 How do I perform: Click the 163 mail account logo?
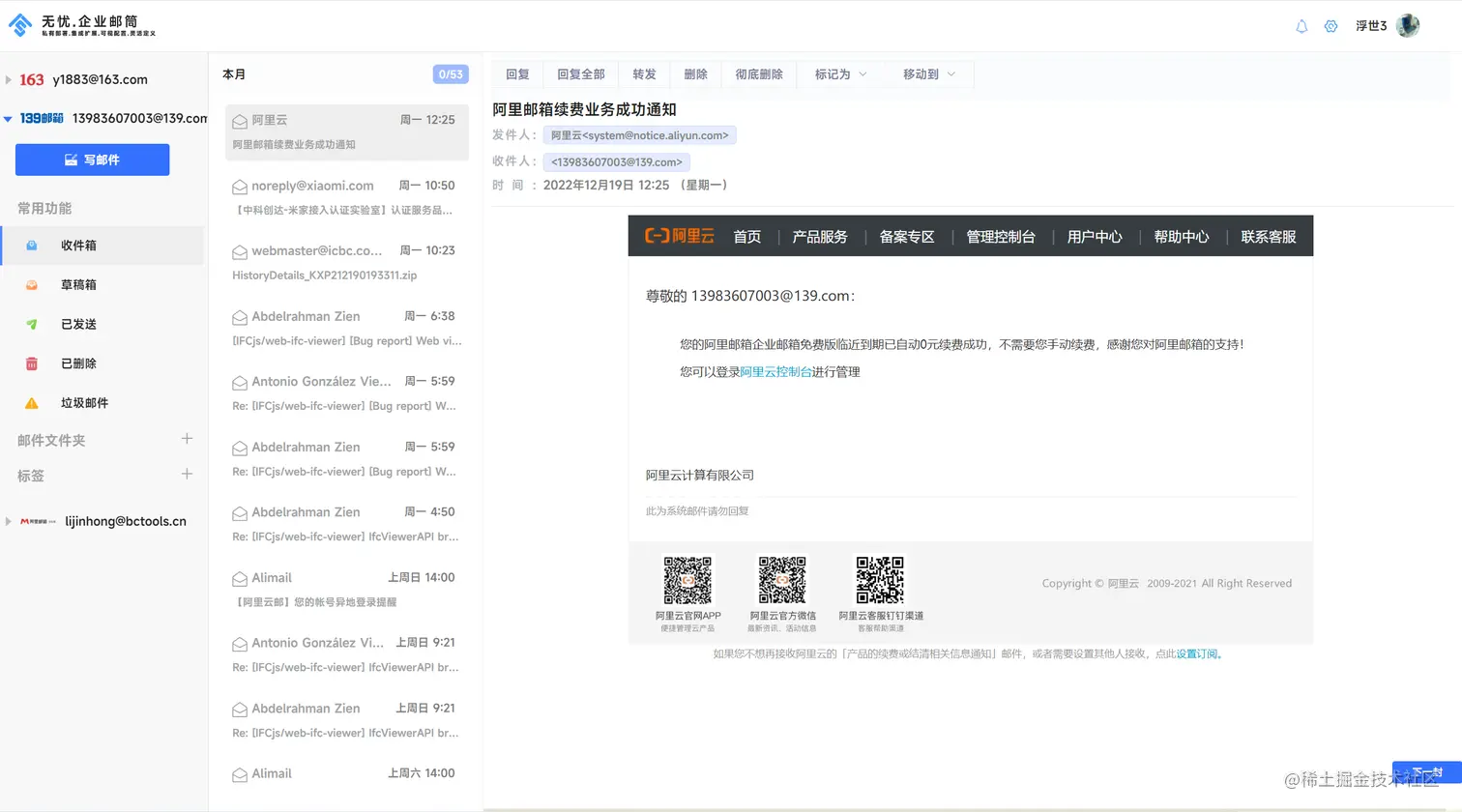point(32,79)
